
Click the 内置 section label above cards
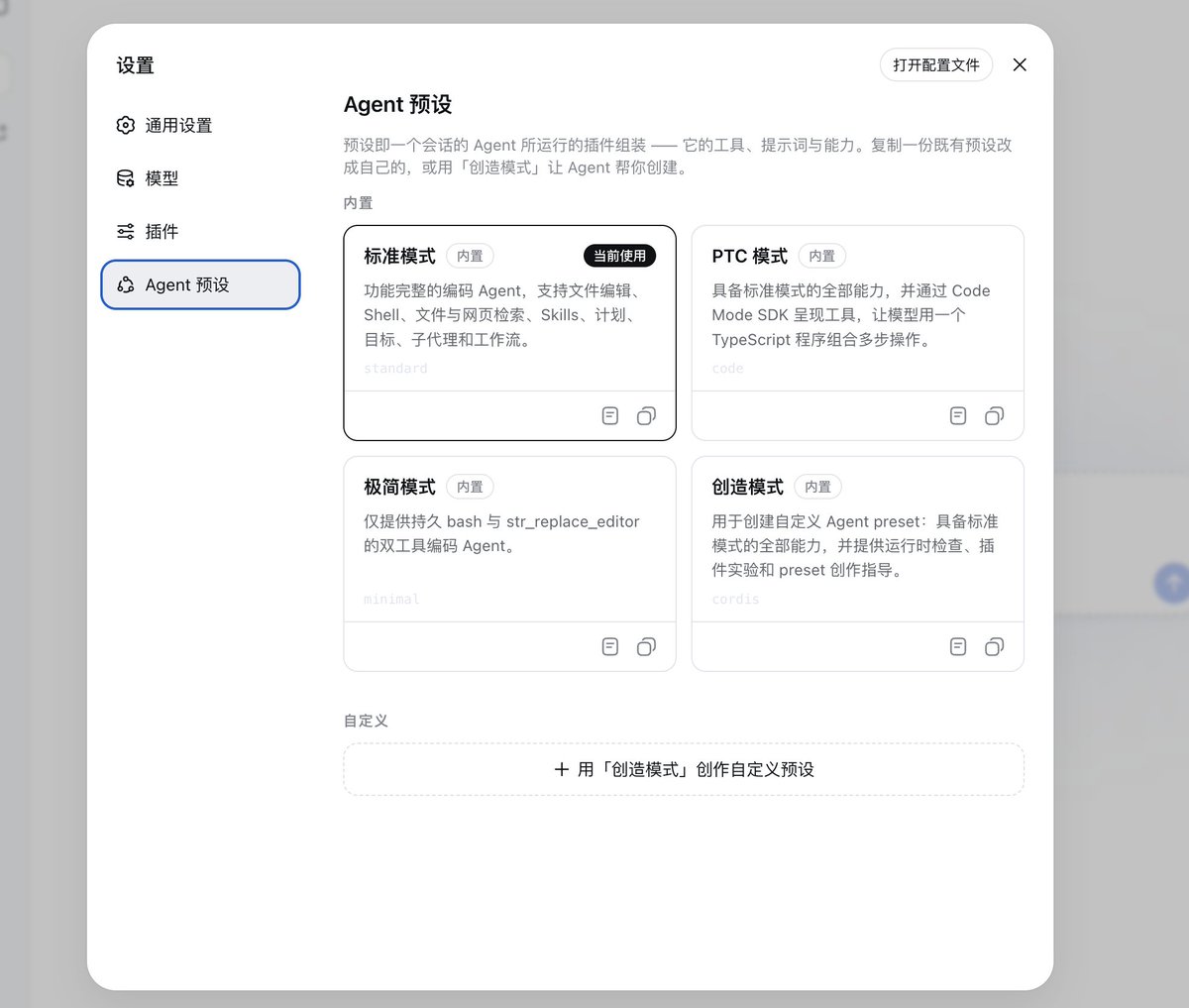[359, 202]
